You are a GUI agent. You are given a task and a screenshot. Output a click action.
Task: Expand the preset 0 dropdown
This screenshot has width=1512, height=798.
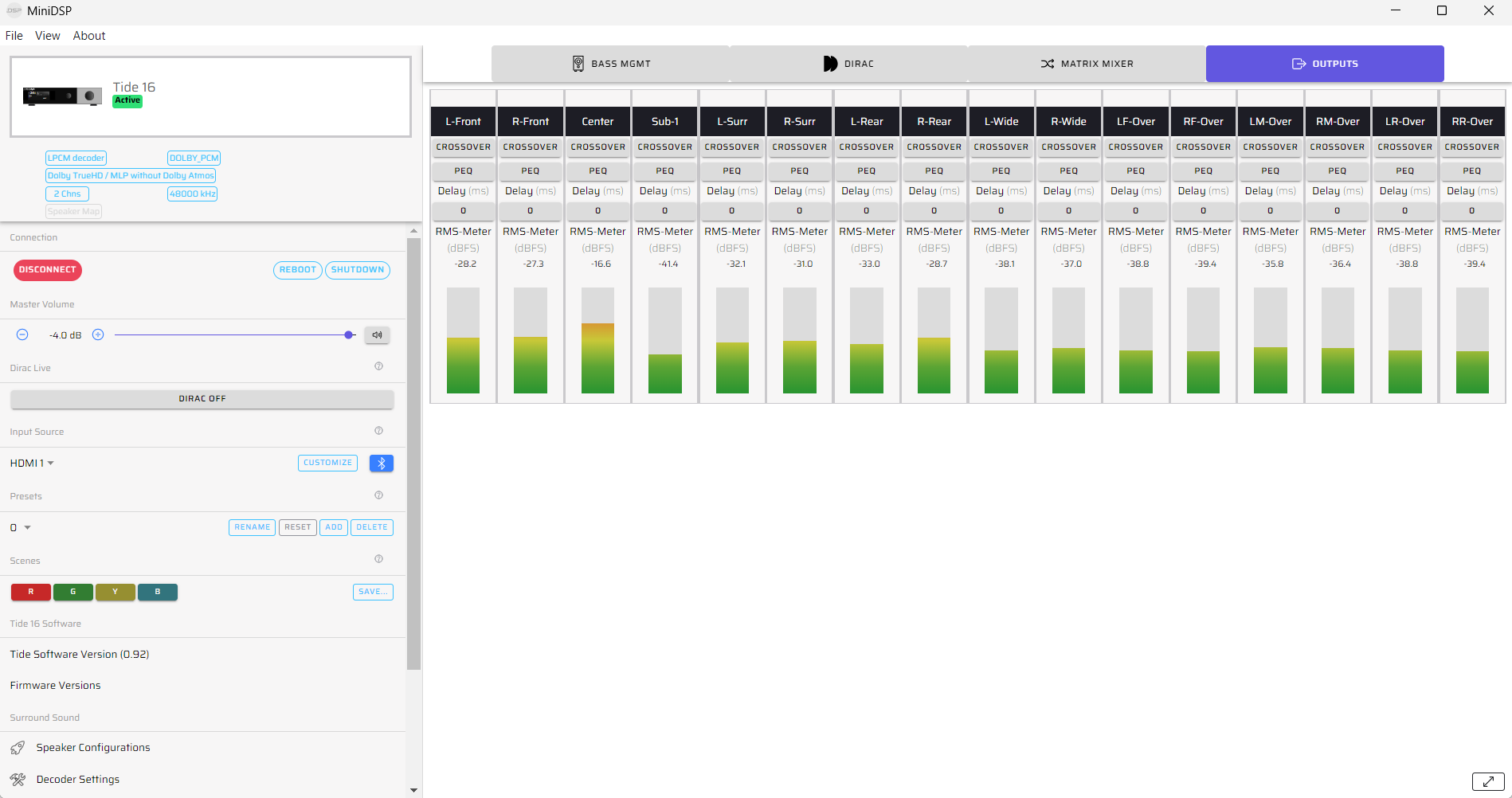pyautogui.click(x=21, y=528)
